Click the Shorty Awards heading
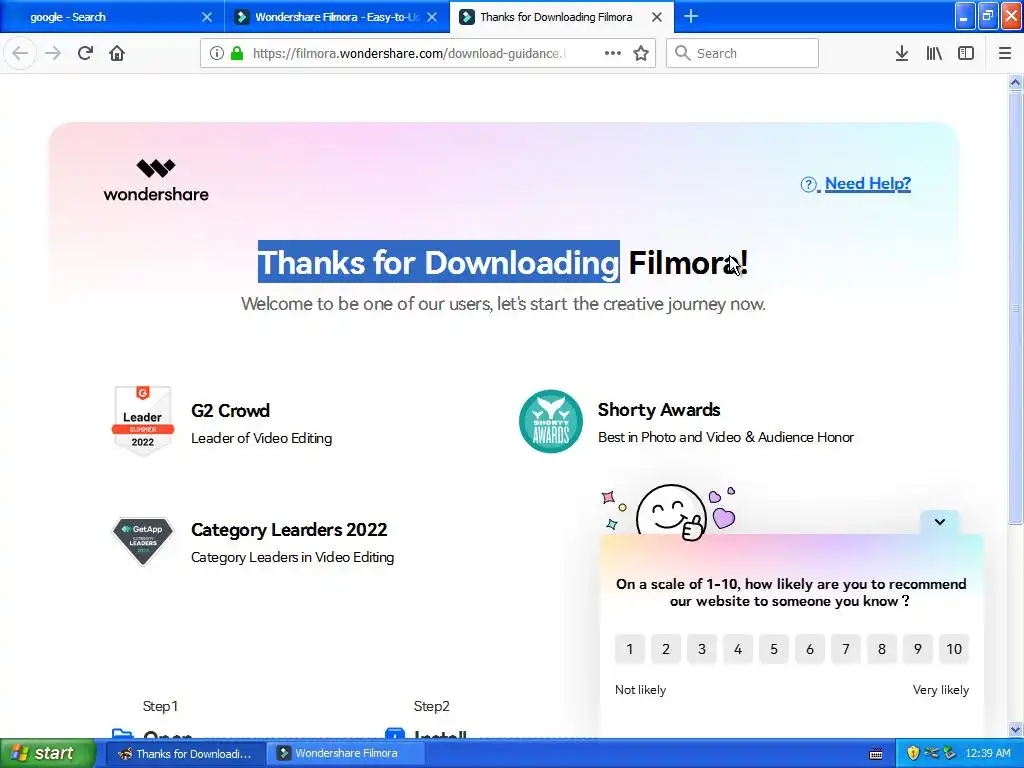The width and height of the screenshot is (1024, 768). [659, 409]
